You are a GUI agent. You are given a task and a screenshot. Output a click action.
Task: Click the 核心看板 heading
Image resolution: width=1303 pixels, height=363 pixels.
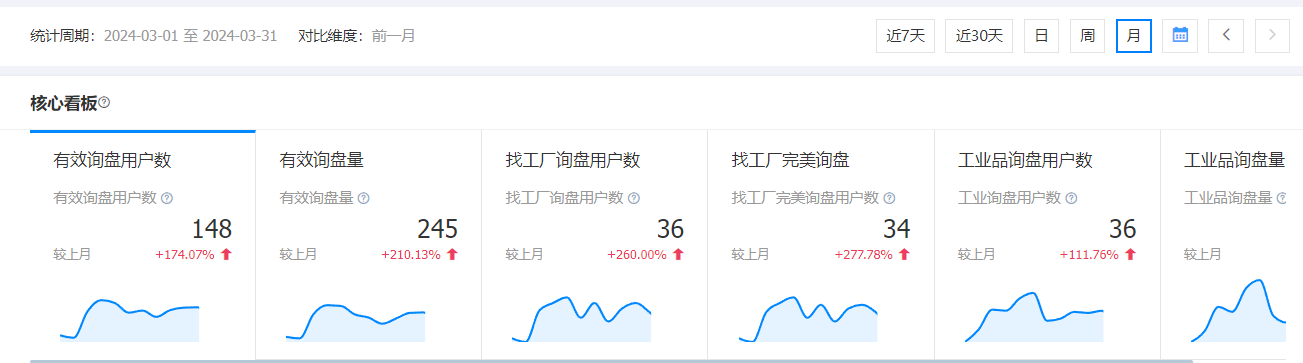64,103
